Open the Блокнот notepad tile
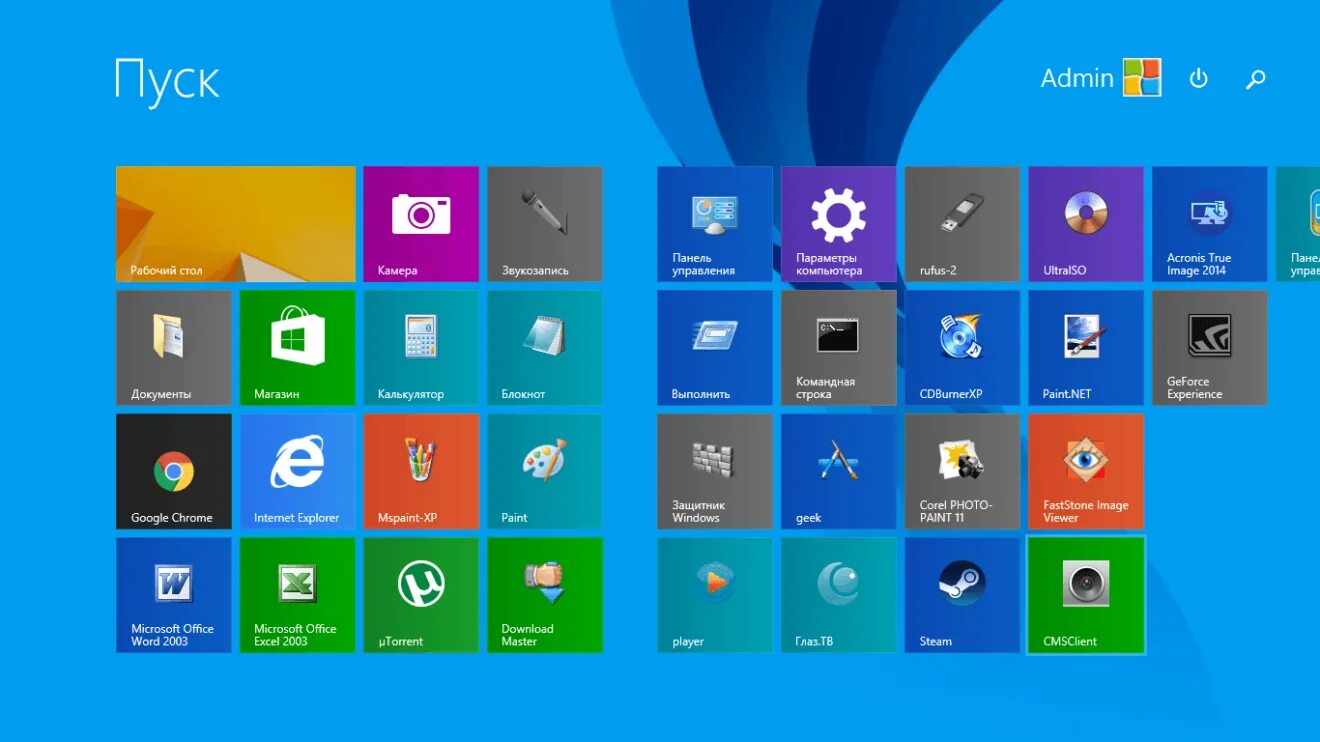The image size is (1320, 742). (545, 348)
